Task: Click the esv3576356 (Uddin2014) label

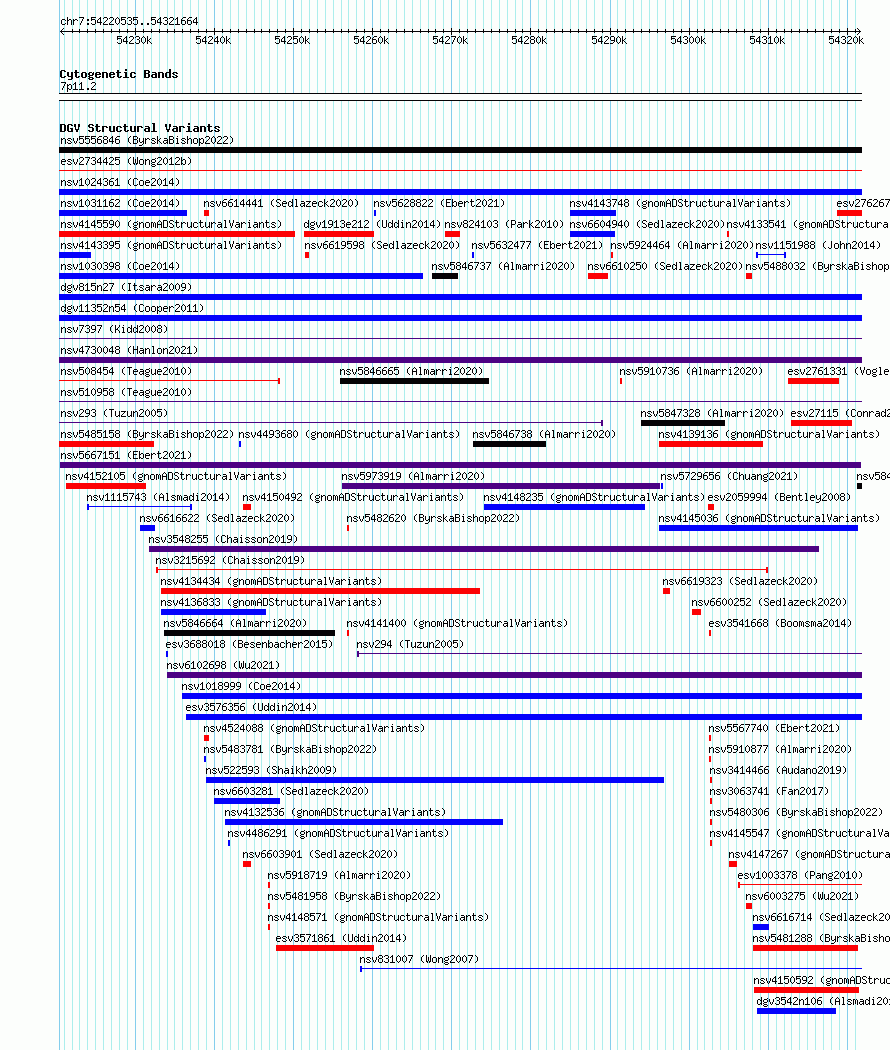Action: pyautogui.click(x=251, y=708)
